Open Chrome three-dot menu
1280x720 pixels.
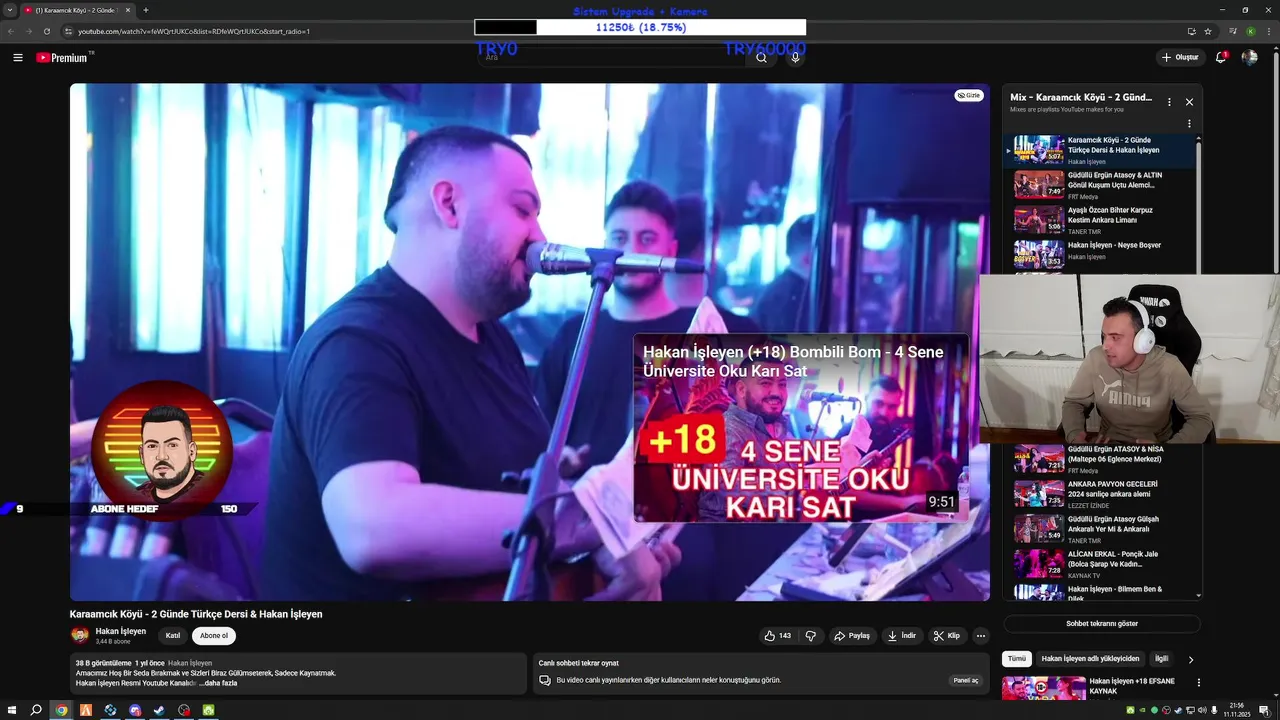(1268, 31)
